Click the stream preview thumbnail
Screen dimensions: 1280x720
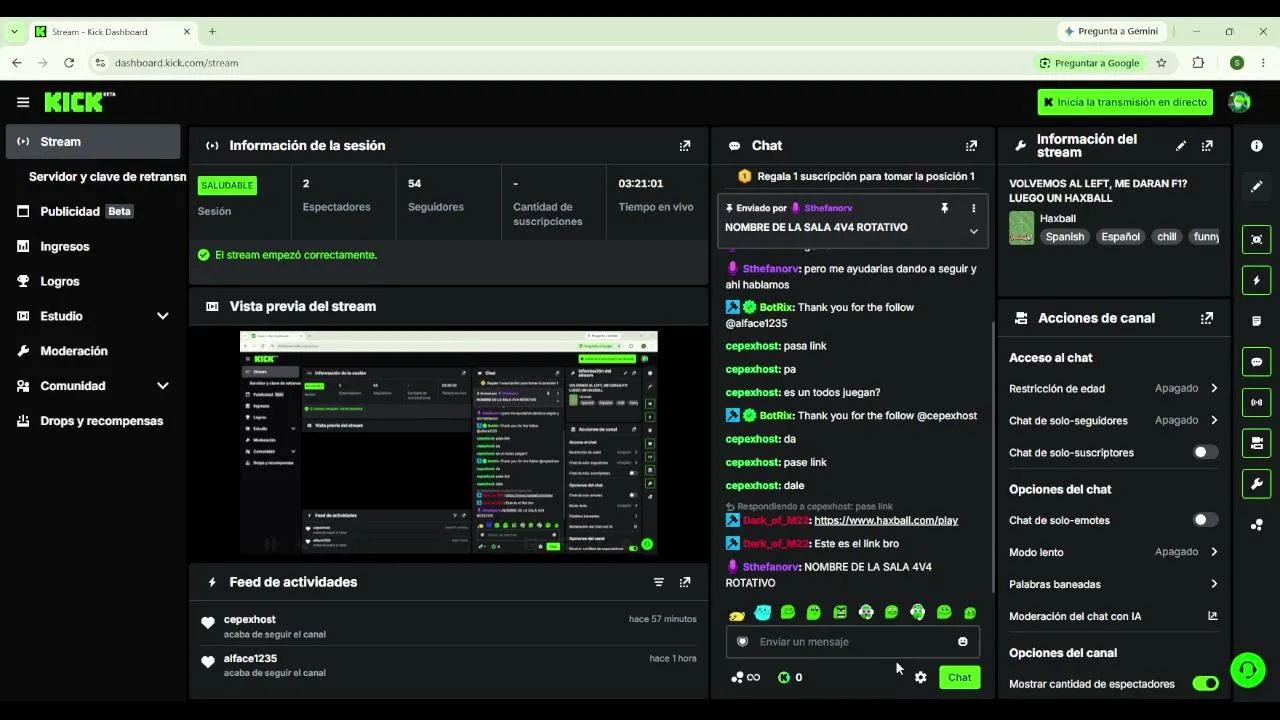coord(448,443)
